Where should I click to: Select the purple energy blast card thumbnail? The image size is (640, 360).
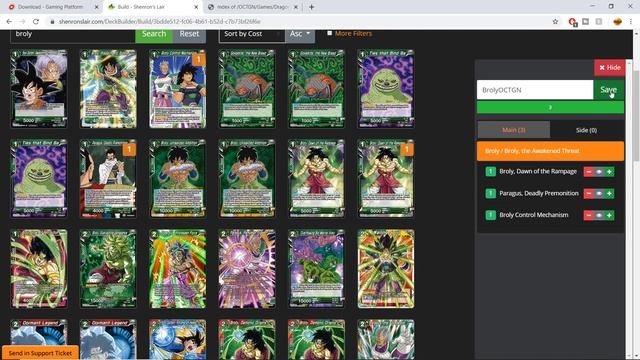coord(247,269)
